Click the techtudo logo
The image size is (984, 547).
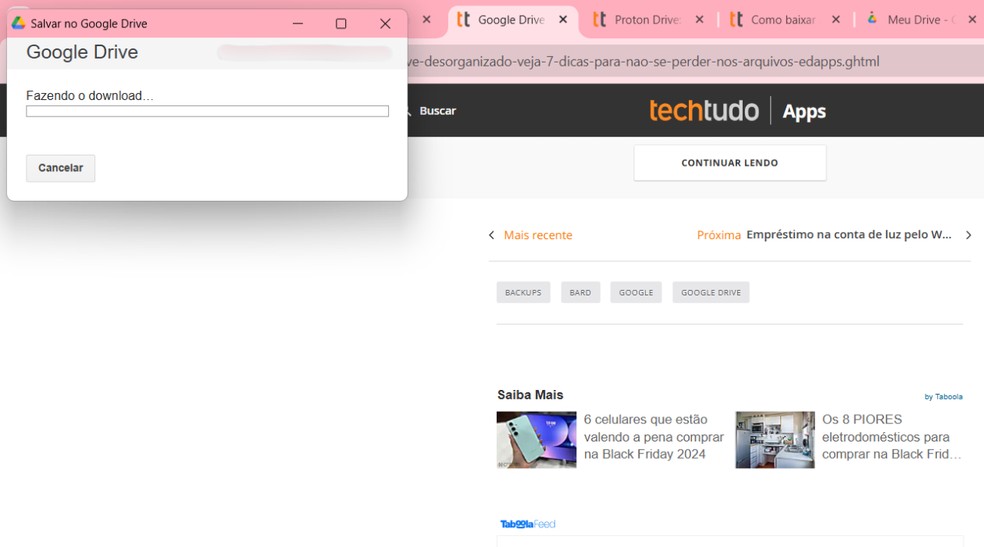pyautogui.click(x=703, y=111)
